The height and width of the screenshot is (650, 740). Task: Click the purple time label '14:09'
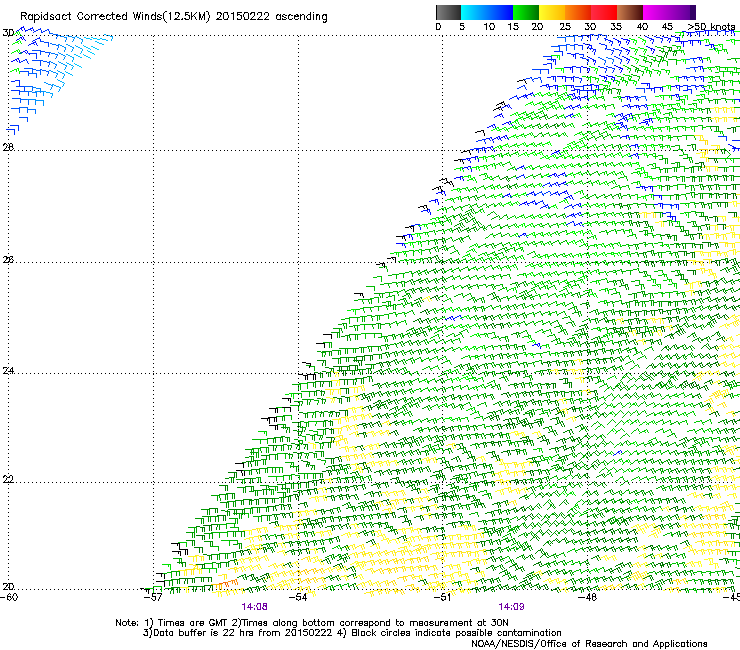(x=511, y=607)
